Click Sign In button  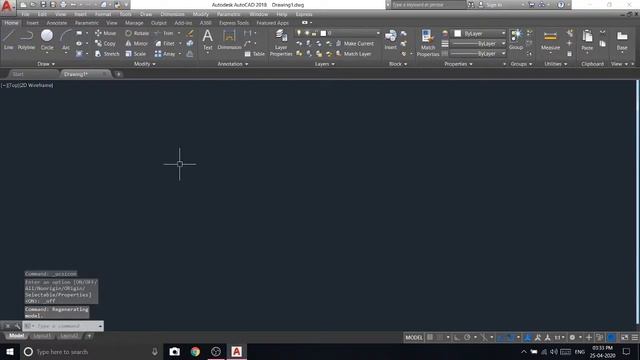click(490, 4)
